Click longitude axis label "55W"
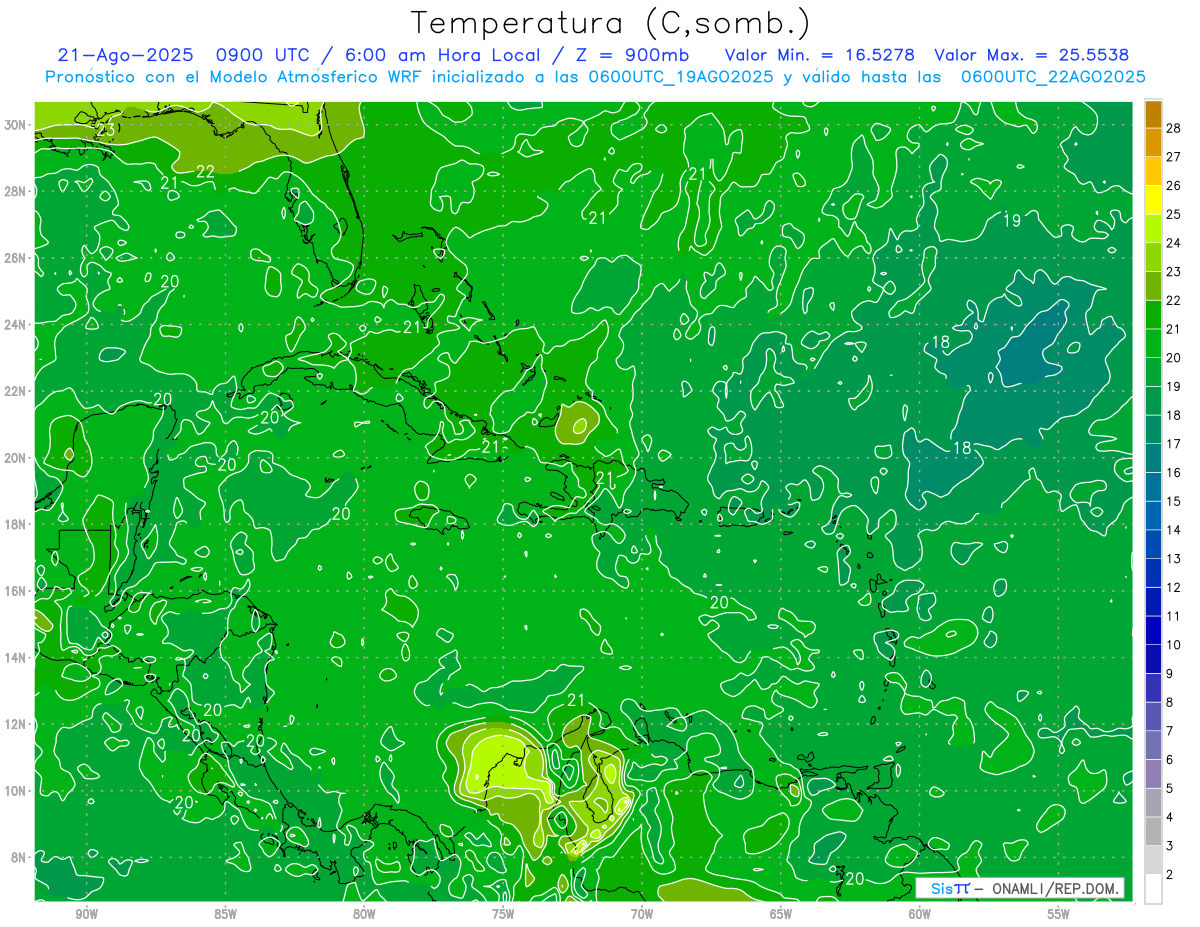The width and height of the screenshot is (1200, 927). 1059,914
